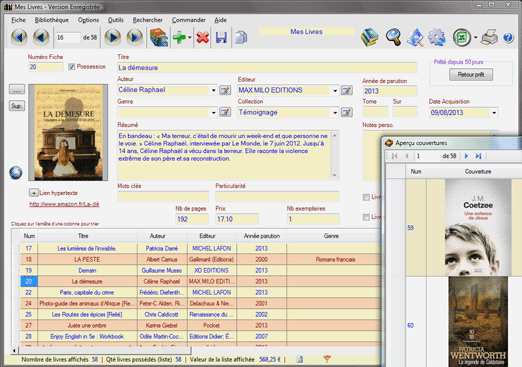The height and width of the screenshot is (367, 522).
Task: Go to first record arrow
Action: tap(19, 37)
